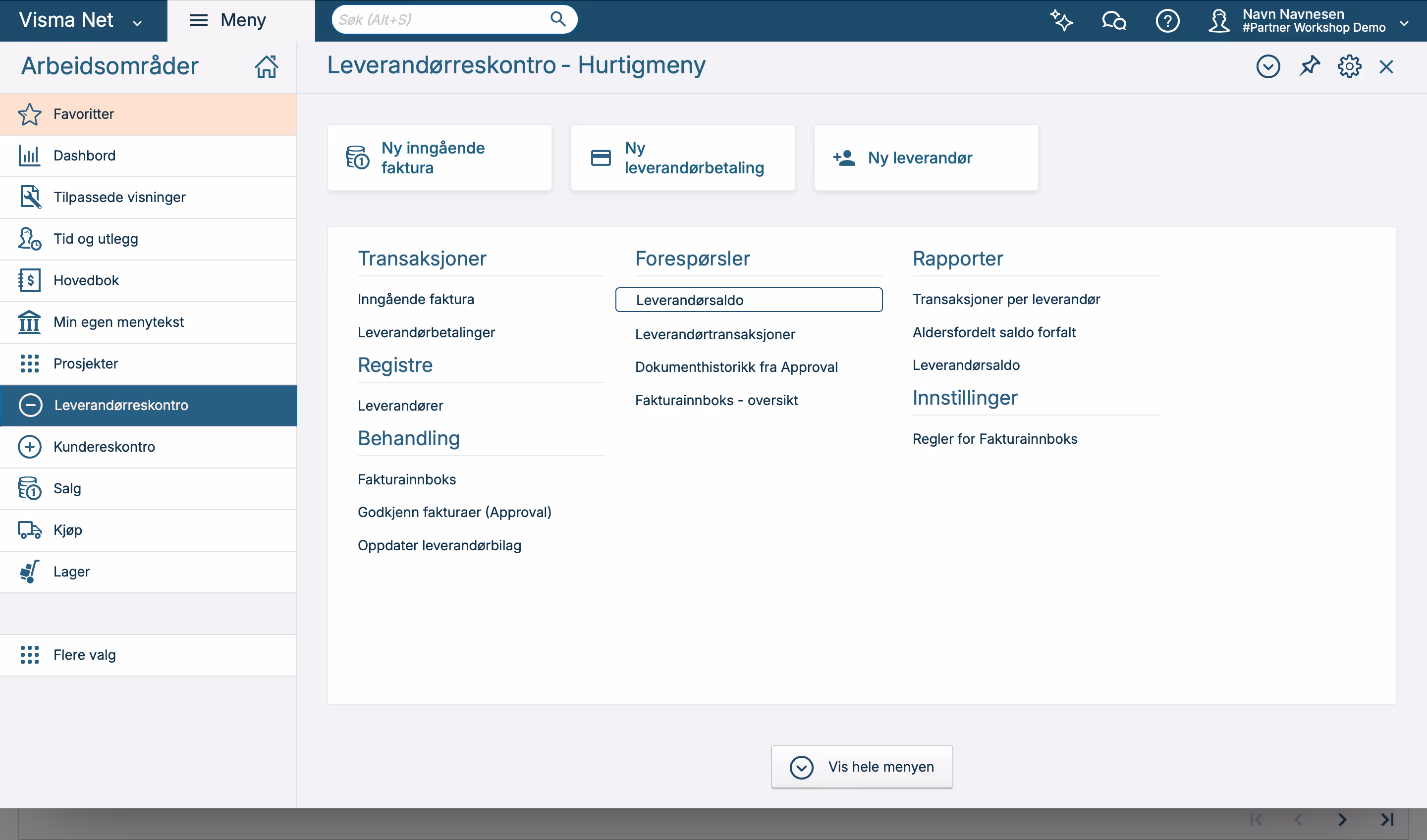Click Ny inngående faktura button
1427x840 pixels.
[439, 157]
